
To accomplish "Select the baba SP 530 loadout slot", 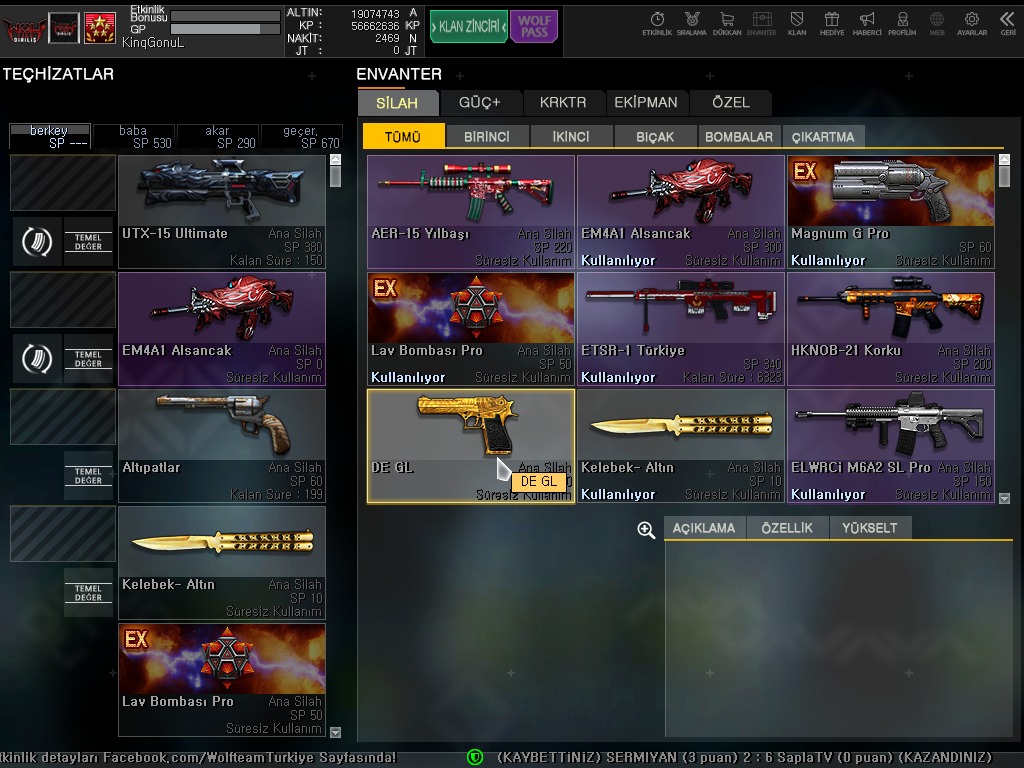I will (x=134, y=137).
